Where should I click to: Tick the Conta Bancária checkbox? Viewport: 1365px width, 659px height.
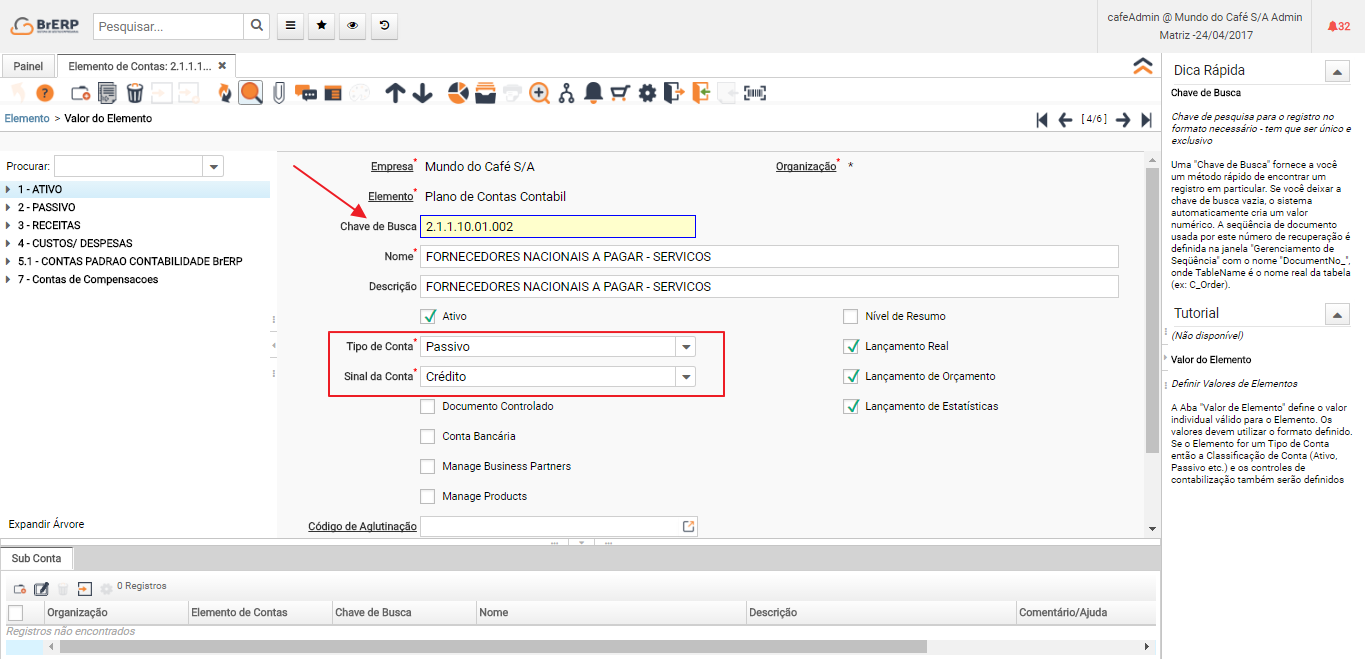[x=428, y=436]
